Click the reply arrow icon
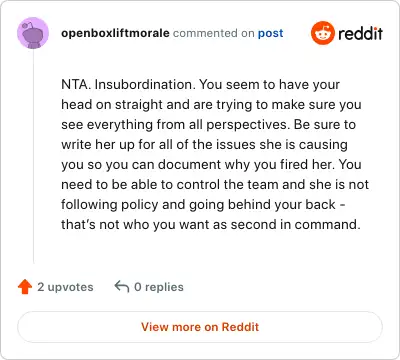This screenshot has width=400, height=360. click(x=122, y=287)
